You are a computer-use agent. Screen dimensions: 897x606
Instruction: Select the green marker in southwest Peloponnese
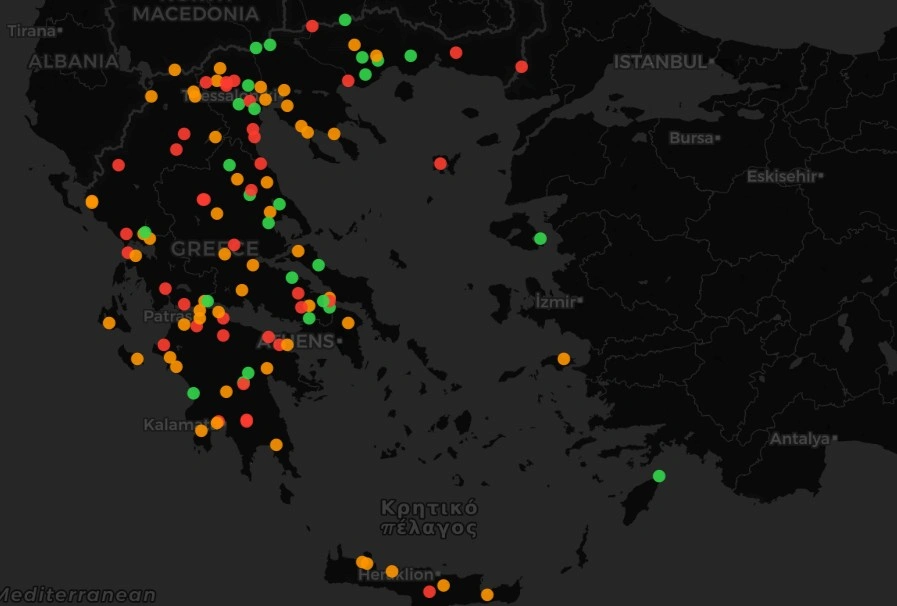[193, 393]
